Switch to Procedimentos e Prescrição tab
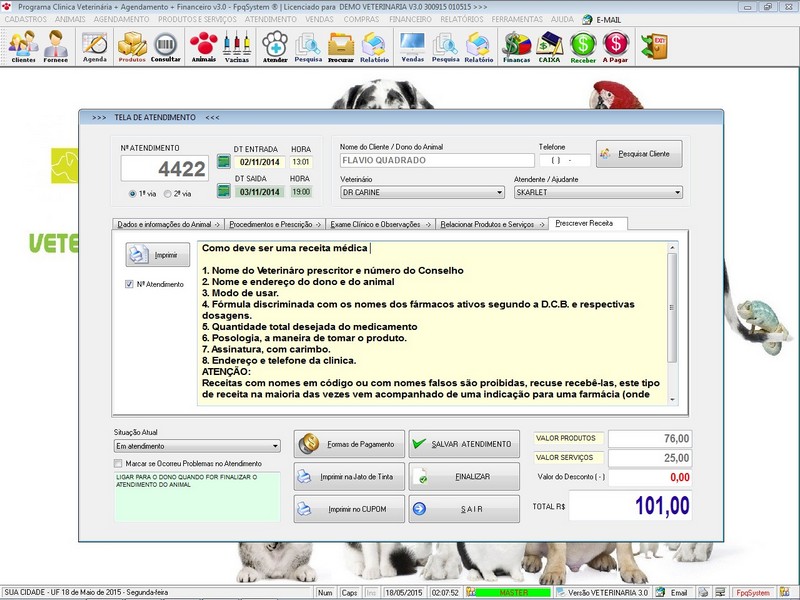Image resolution: width=800 pixels, height=600 pixels. click(275, 224)
